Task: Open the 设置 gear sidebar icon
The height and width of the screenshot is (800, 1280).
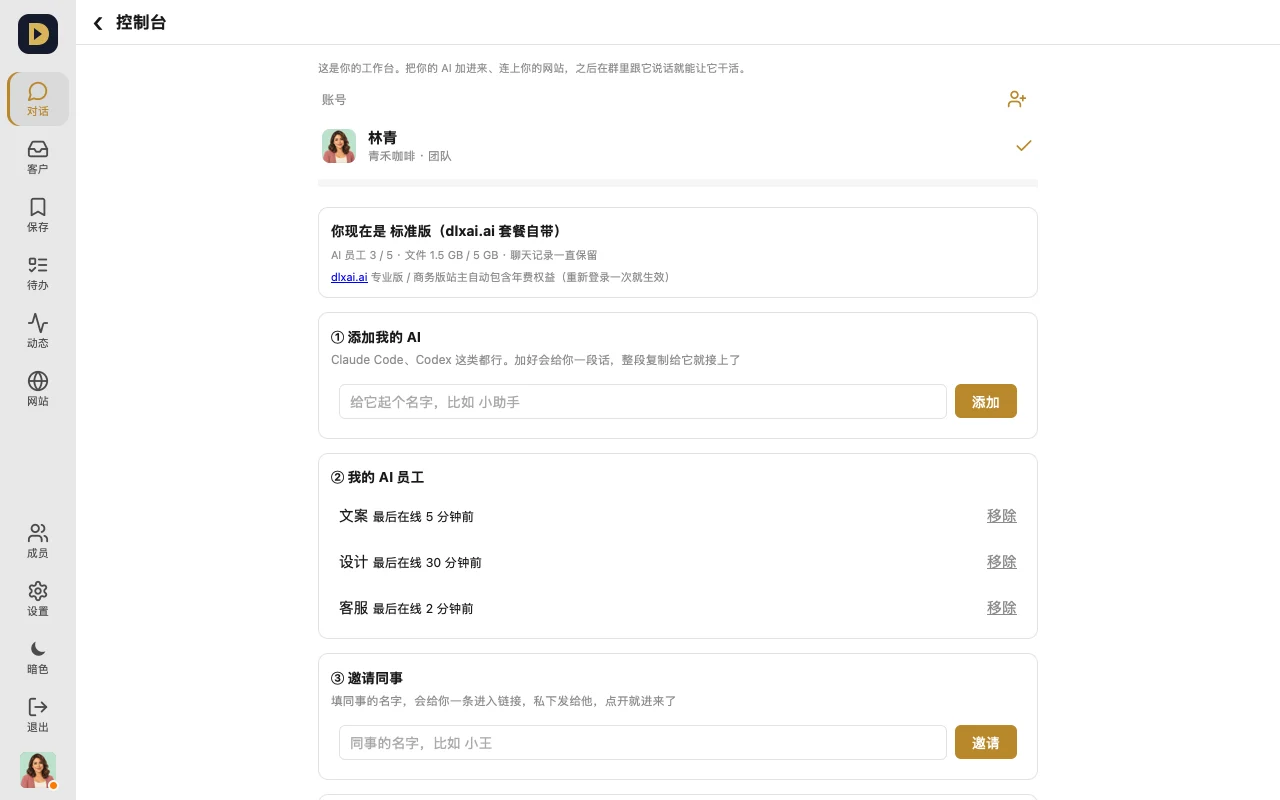Action: point(38,599)
